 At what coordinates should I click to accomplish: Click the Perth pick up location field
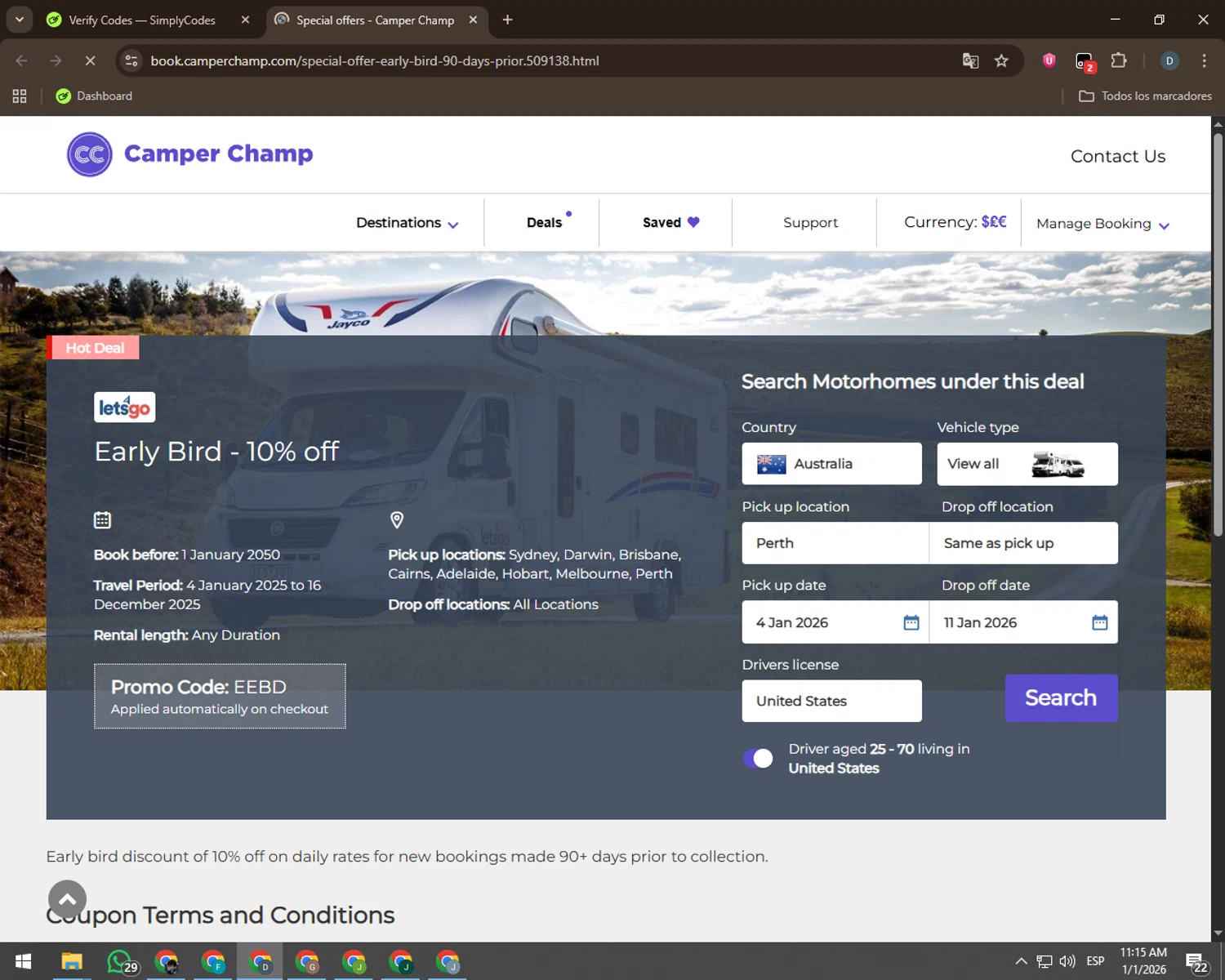point(835,543)
